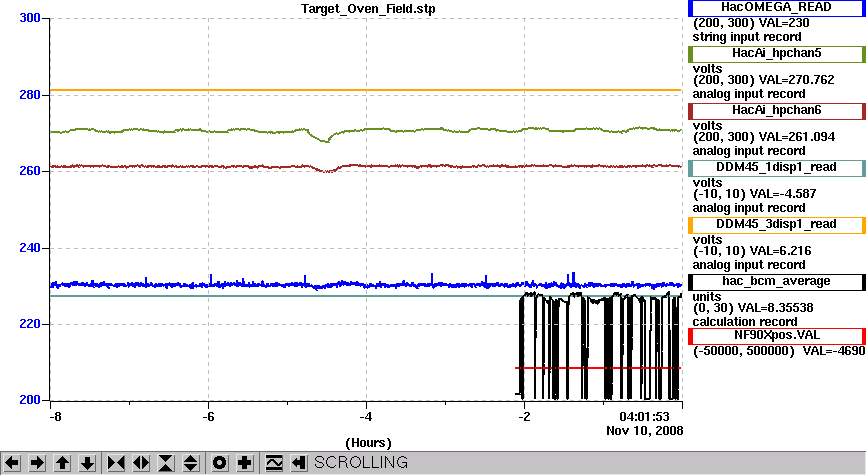Screen dimensions: 866x475
Task: Click the plus toolbar icon
Action: click(245, 463)
